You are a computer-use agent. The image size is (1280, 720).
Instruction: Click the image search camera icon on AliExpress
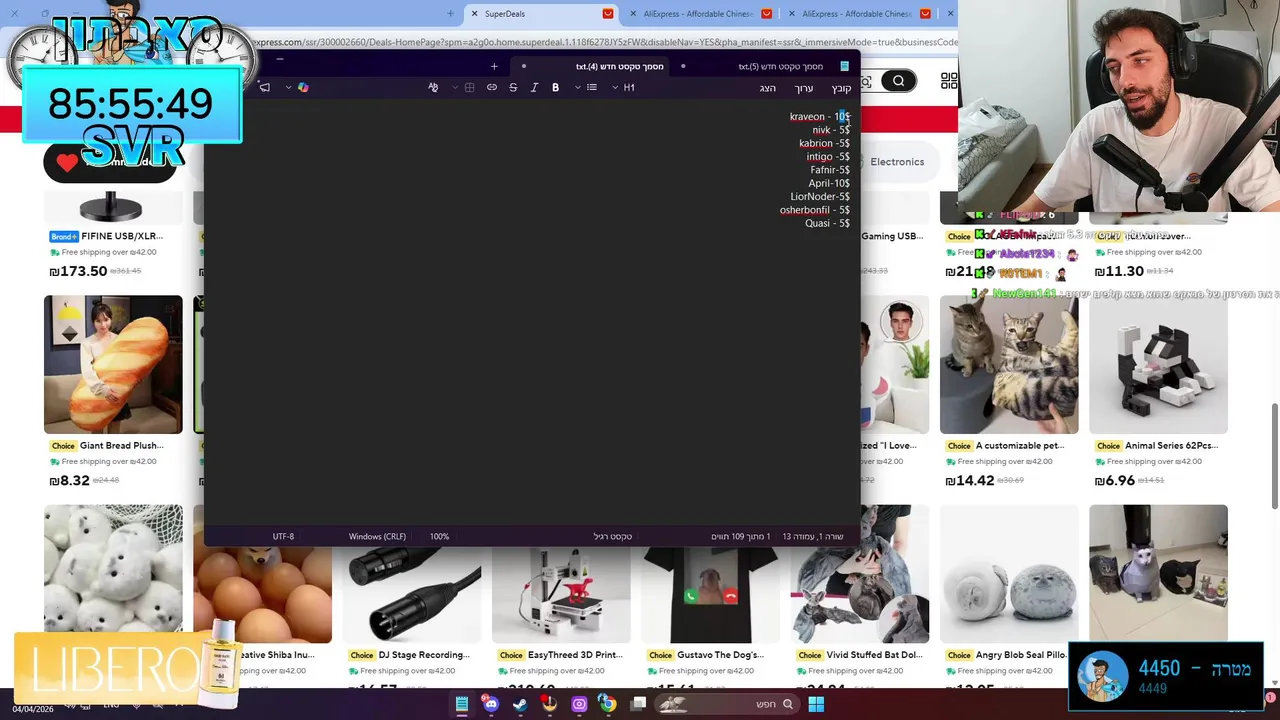[866, 82]
